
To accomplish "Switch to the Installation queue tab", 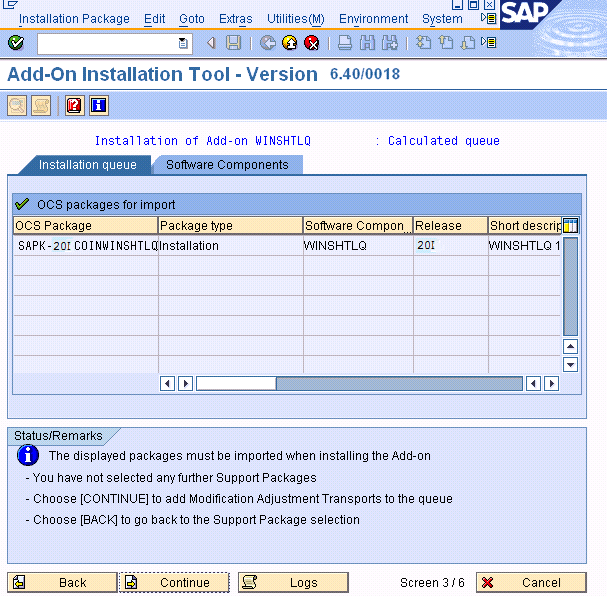I will point(87,165).
